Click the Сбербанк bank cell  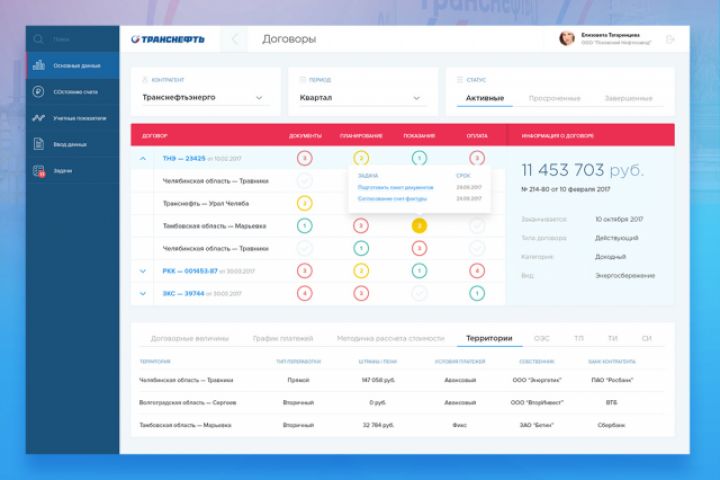(x=611, y=425)
